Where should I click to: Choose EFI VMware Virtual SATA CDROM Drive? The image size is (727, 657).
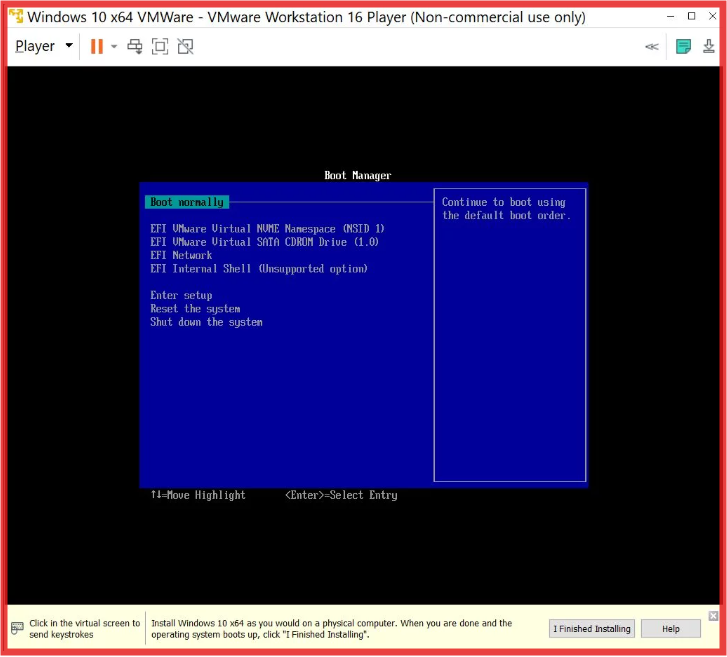(x=265, y=242)
